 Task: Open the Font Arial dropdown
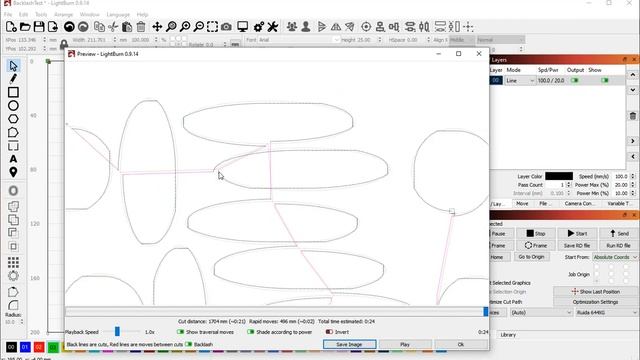299,40
